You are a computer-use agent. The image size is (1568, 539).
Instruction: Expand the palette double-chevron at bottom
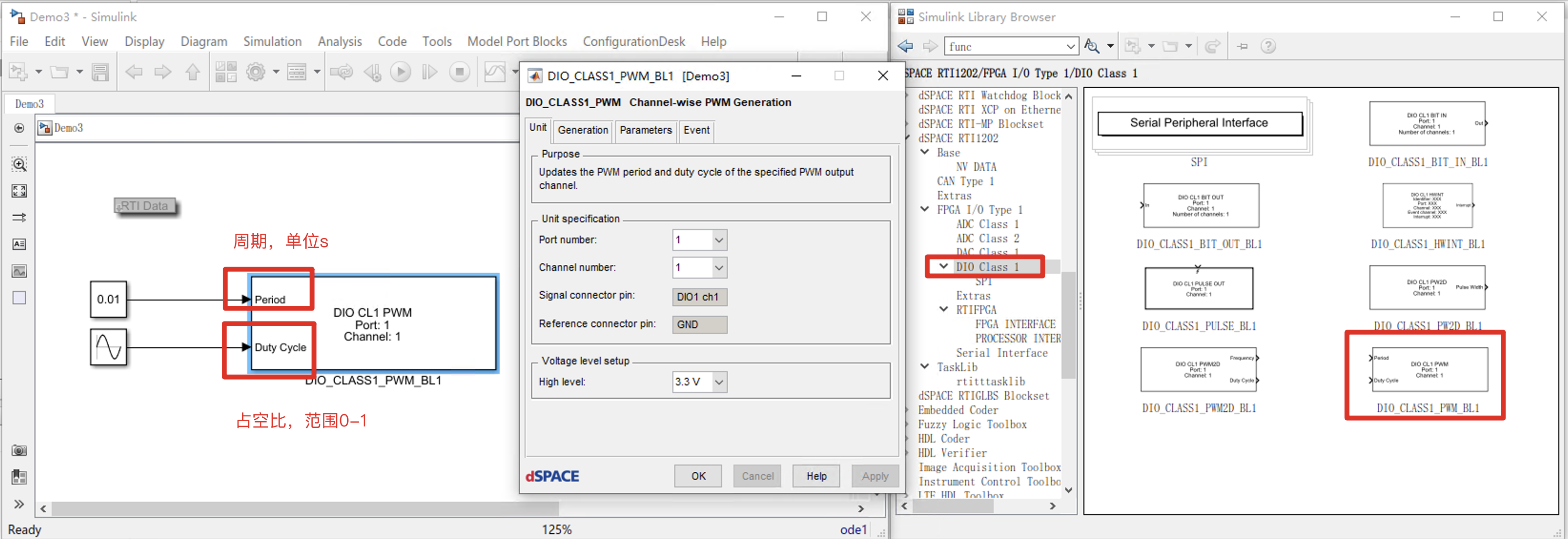[x=20, y=504]
